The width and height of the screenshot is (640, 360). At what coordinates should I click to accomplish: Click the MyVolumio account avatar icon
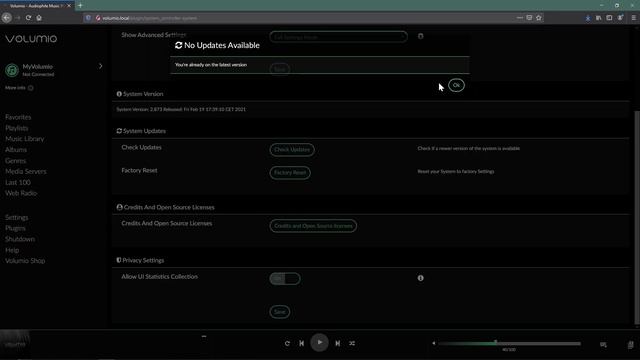(x=12, y=70)
